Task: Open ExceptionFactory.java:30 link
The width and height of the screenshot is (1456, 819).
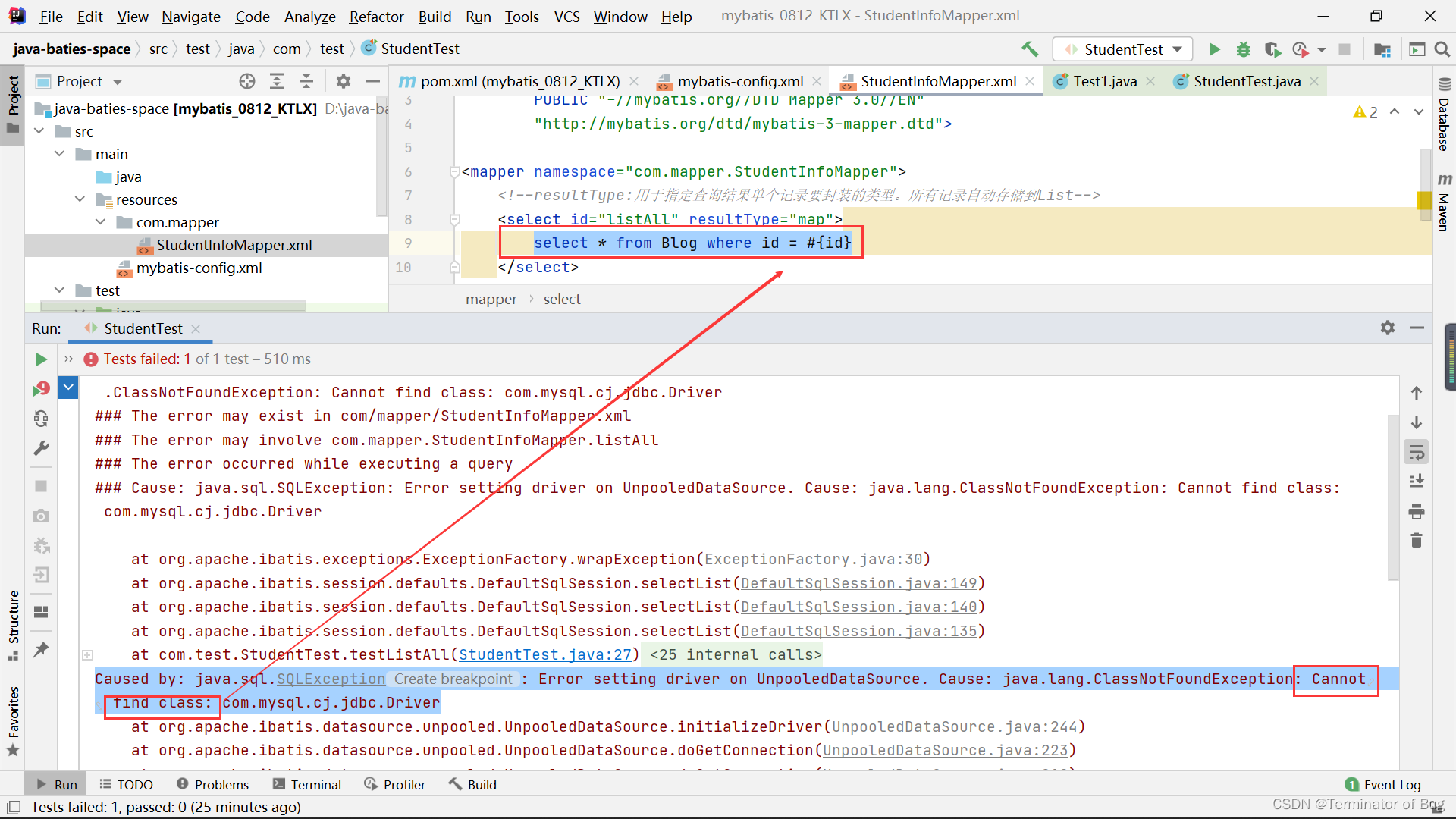Action: click(814, 560)
